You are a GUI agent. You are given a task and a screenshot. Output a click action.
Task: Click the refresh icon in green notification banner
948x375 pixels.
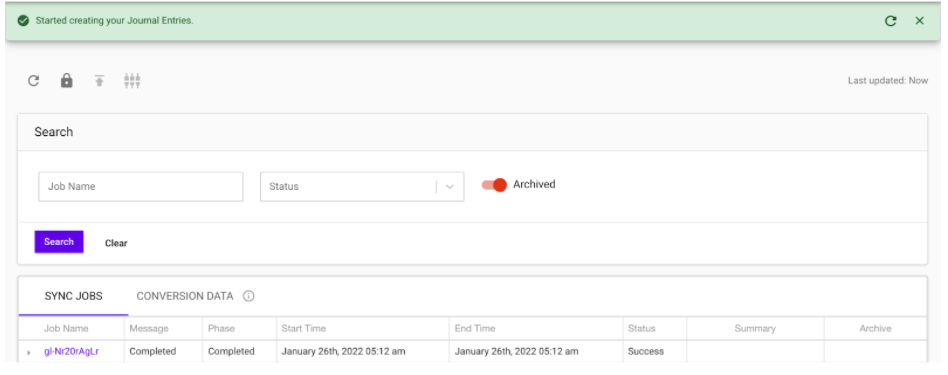(x=891, y=21)
